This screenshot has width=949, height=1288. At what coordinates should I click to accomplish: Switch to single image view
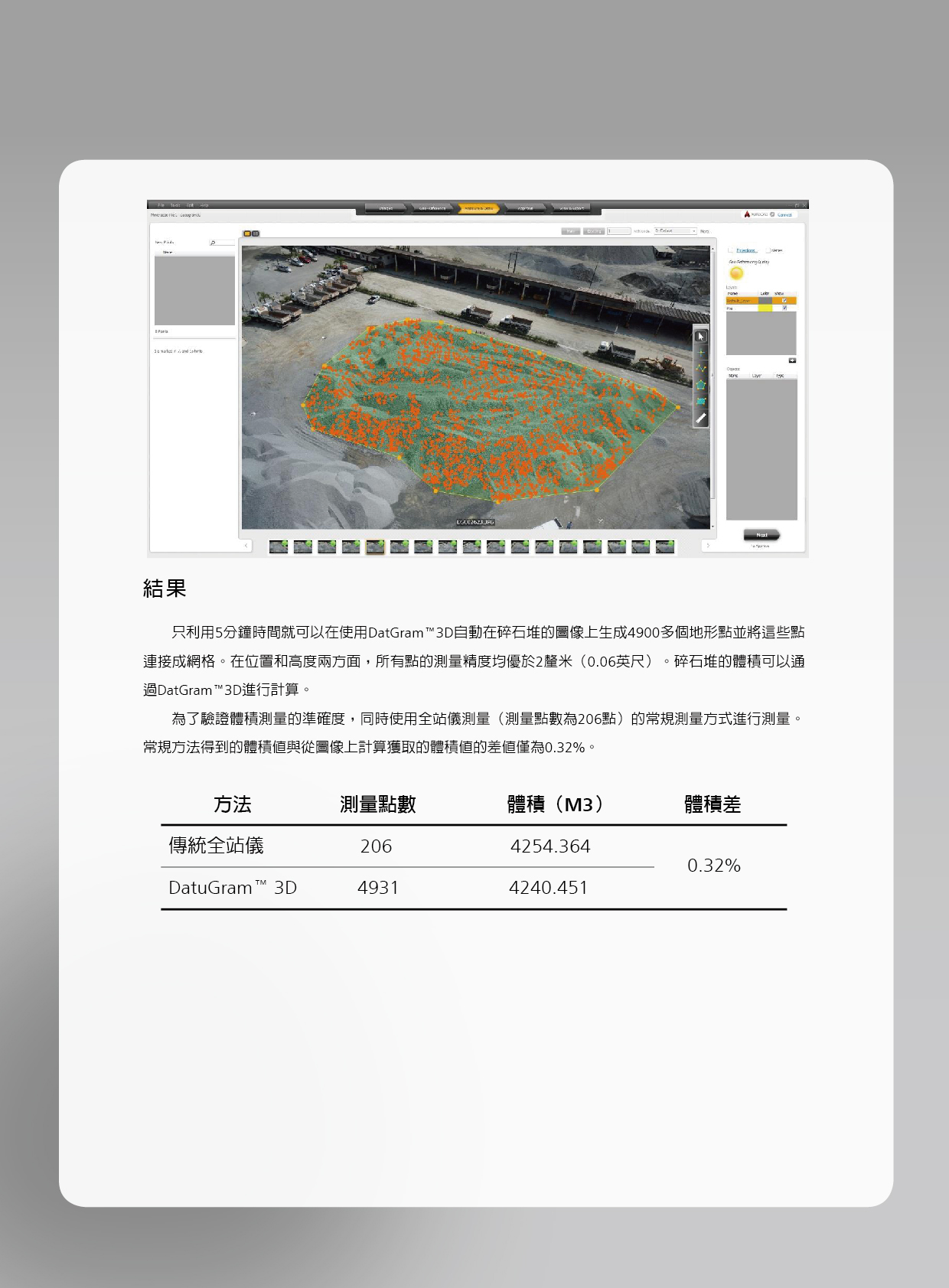(248, 233)
